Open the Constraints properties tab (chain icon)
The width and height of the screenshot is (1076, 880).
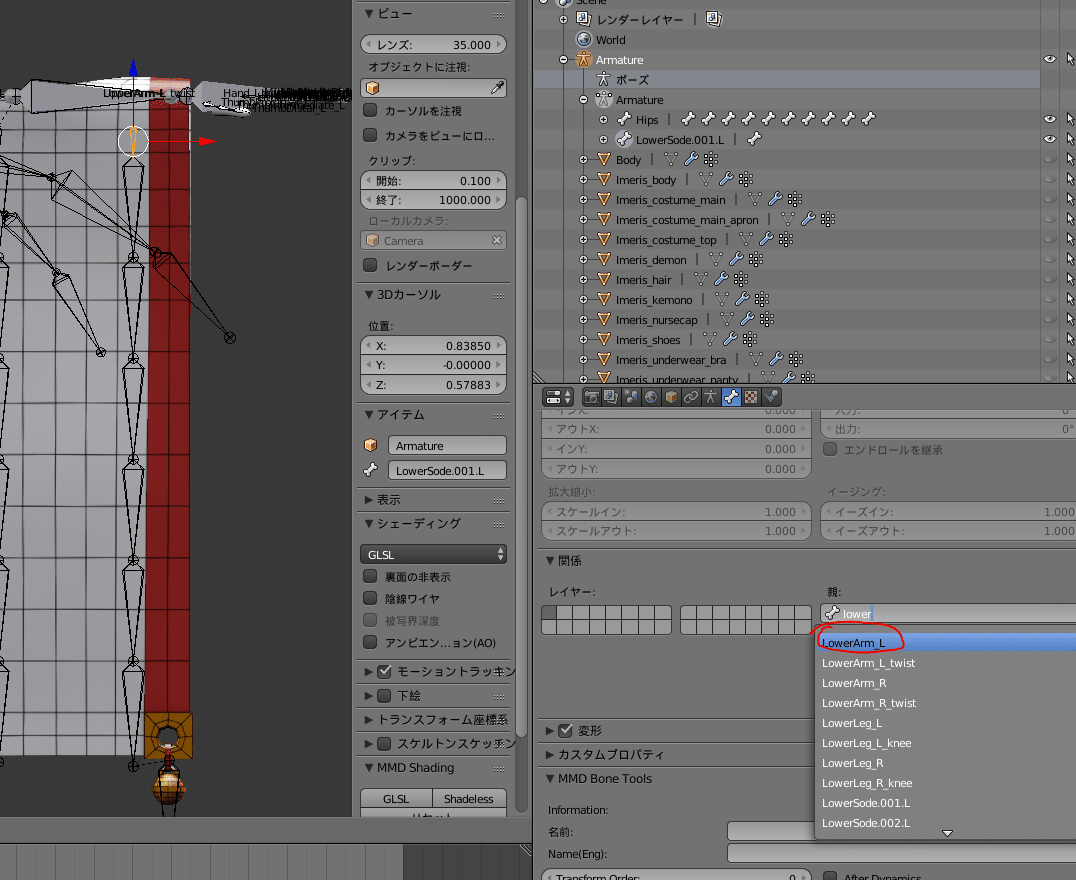coord(691,397)
